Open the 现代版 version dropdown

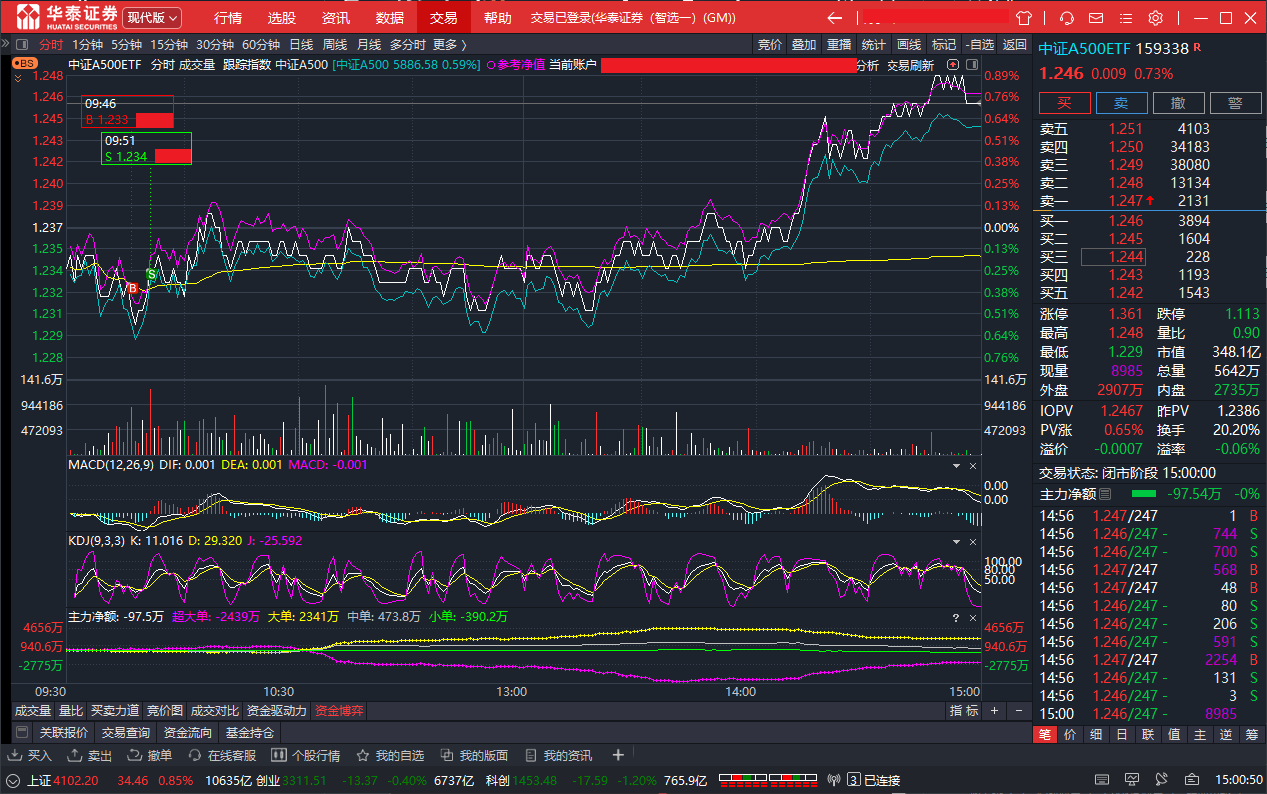point(152,18)
